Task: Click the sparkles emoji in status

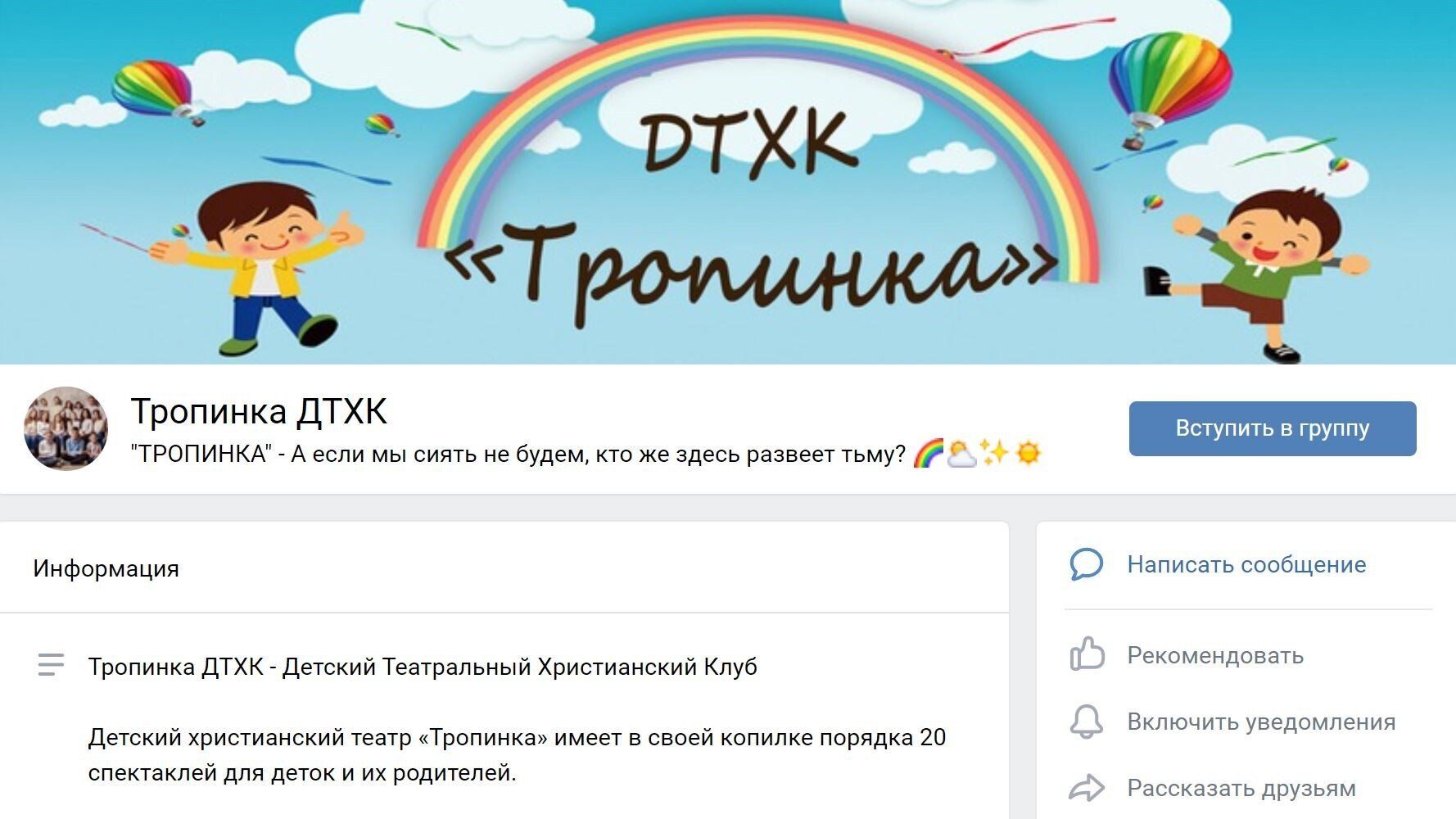Action: pyautogui.click(x=994, y=452)
